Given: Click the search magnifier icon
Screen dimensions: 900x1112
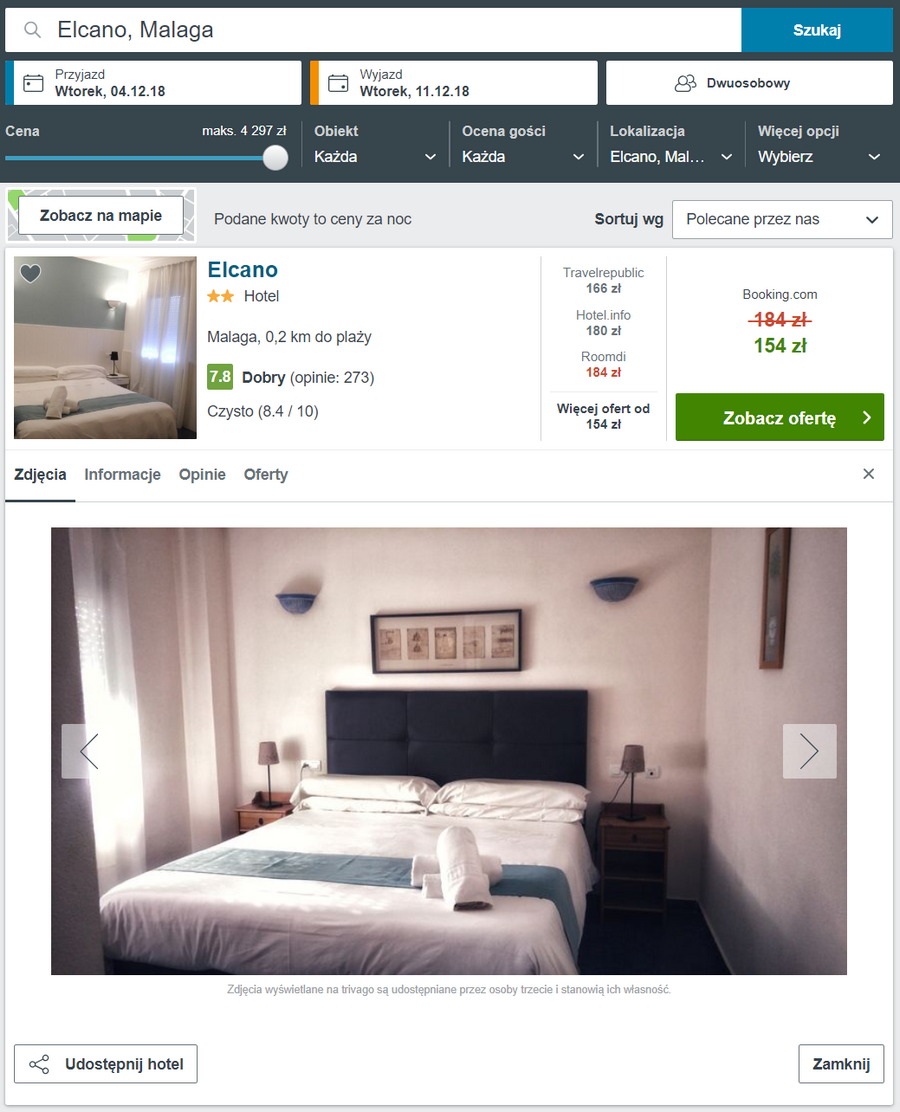Looking at the screenshot, I should pyautogui.click(x=33, y=30).
